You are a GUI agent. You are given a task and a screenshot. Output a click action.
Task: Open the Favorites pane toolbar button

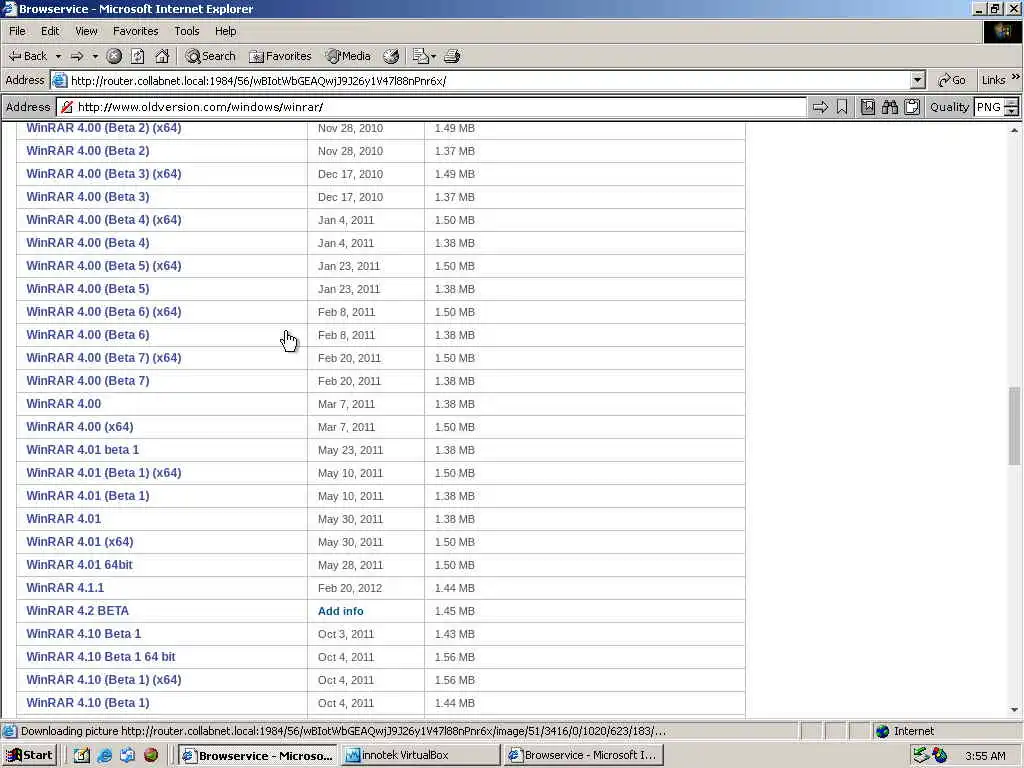pos(280,56)
